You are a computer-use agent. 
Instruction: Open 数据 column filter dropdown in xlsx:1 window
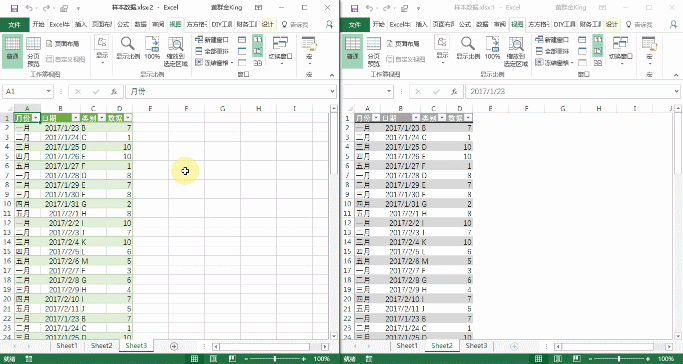pyautogui.click(x=468, y=118)
